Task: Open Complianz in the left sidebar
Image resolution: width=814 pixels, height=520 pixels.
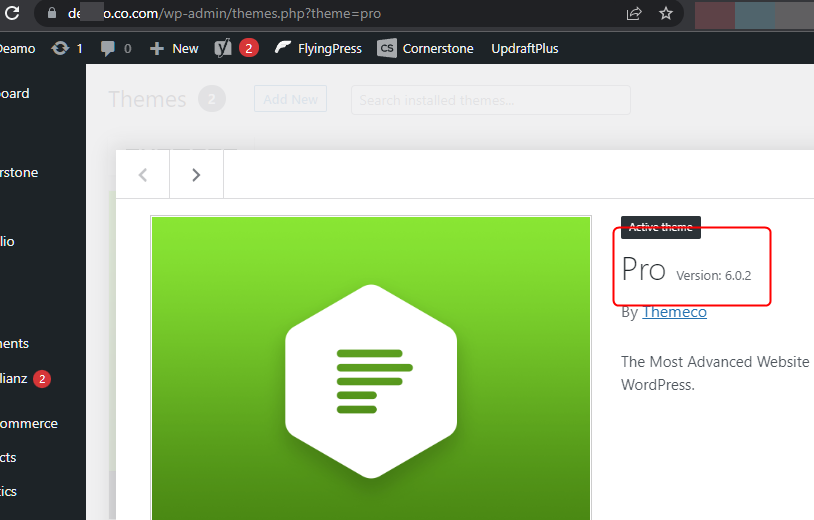Action: pyautogui.click(x=14, y=379)
